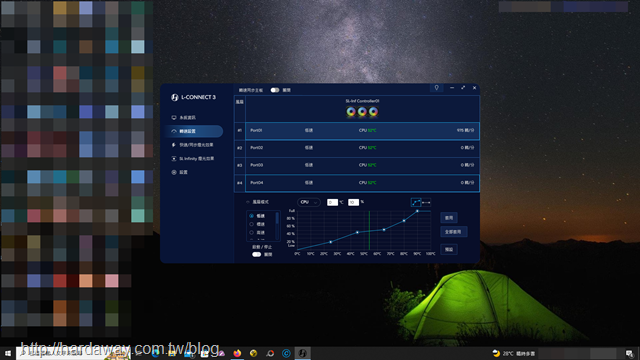Toggle the motherboard speed sync switch
The image size is (640, 360).
[x=275, y=90]
